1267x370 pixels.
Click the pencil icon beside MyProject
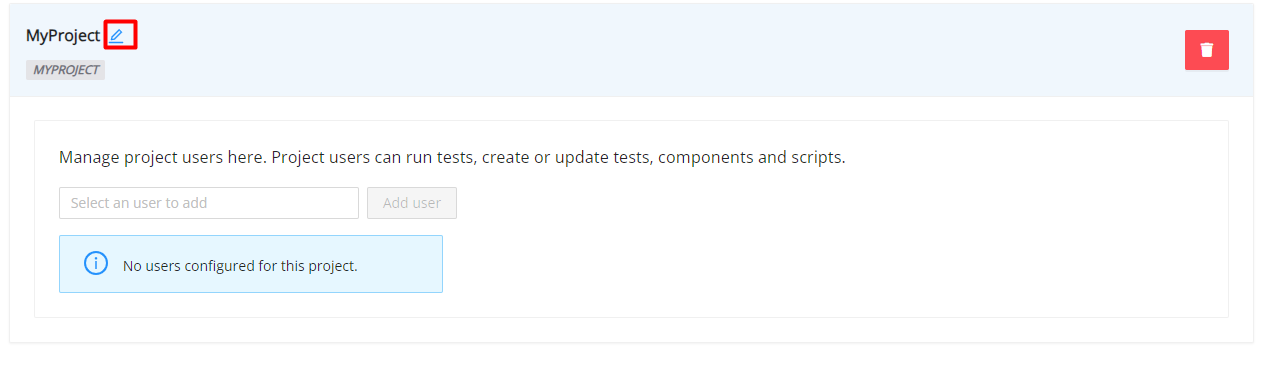coord(117,36)
